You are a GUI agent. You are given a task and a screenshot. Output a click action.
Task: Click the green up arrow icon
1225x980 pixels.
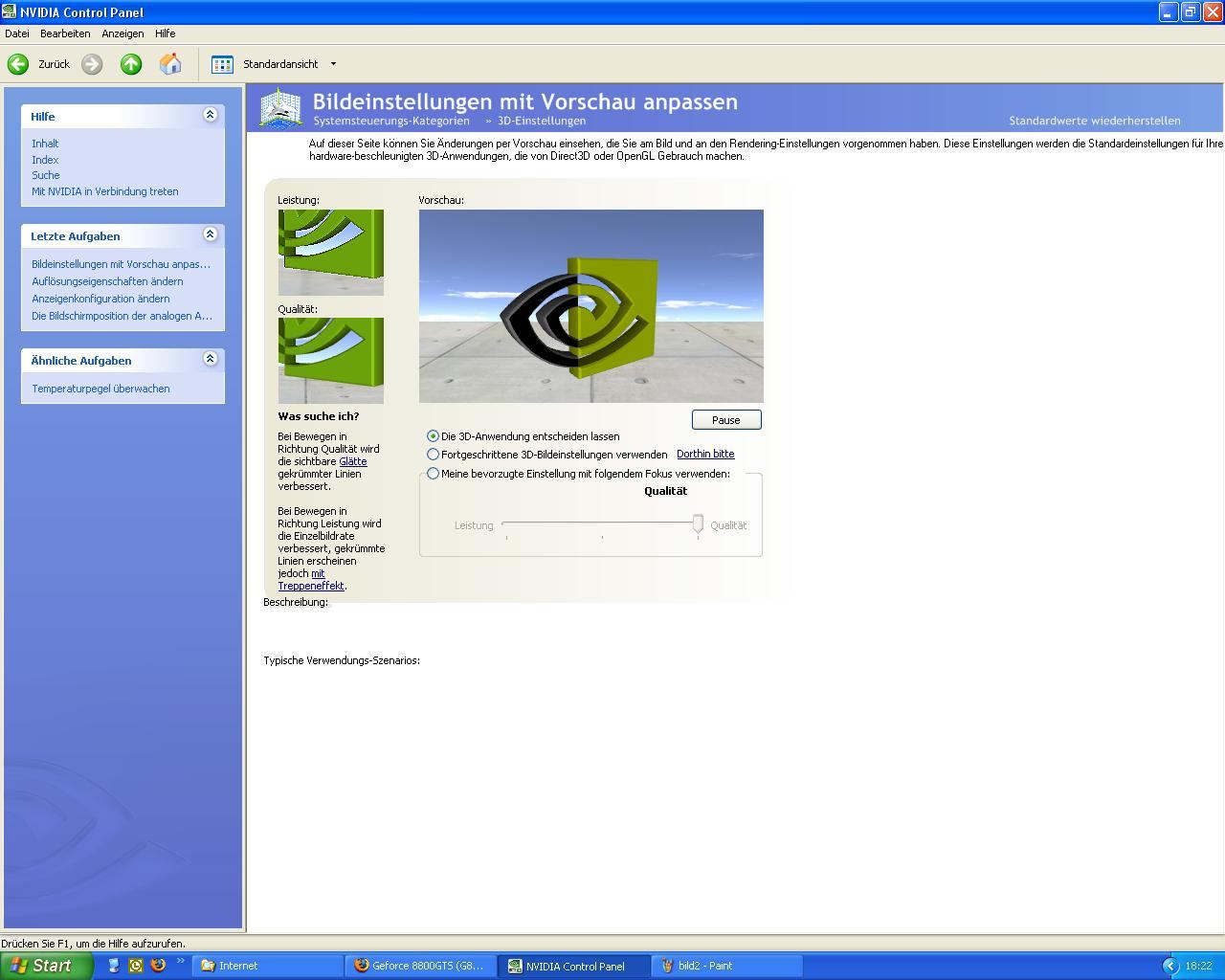131,64
